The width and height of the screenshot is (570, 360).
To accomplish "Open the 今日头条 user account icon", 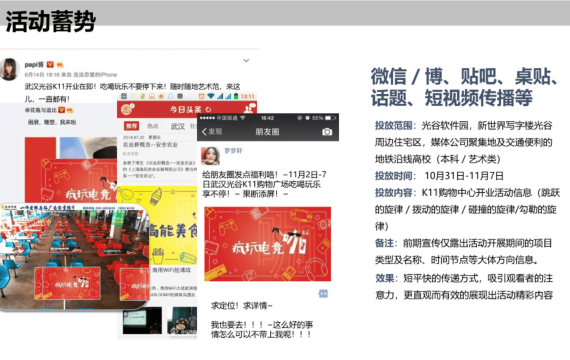I will [250, 108].
